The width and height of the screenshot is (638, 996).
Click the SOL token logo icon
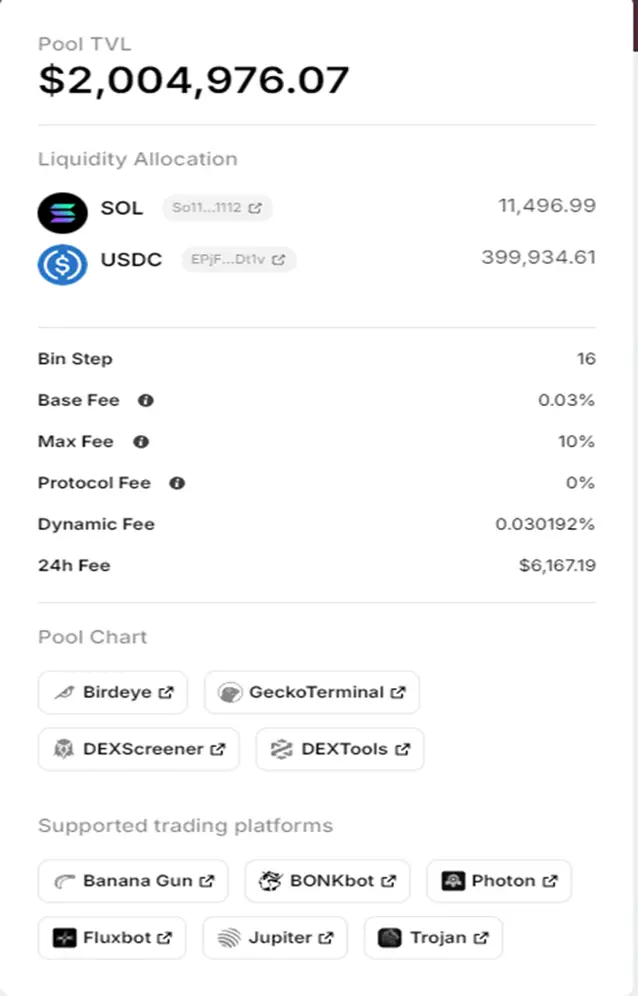click(x=63, y=211)
